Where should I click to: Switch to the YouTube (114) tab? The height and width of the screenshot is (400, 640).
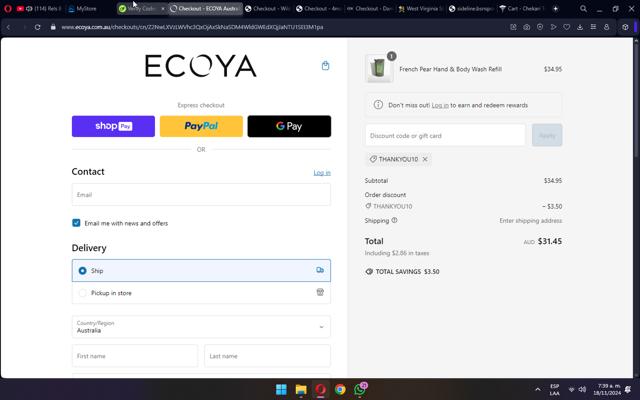pyautogui.click(x=39, y=9)
